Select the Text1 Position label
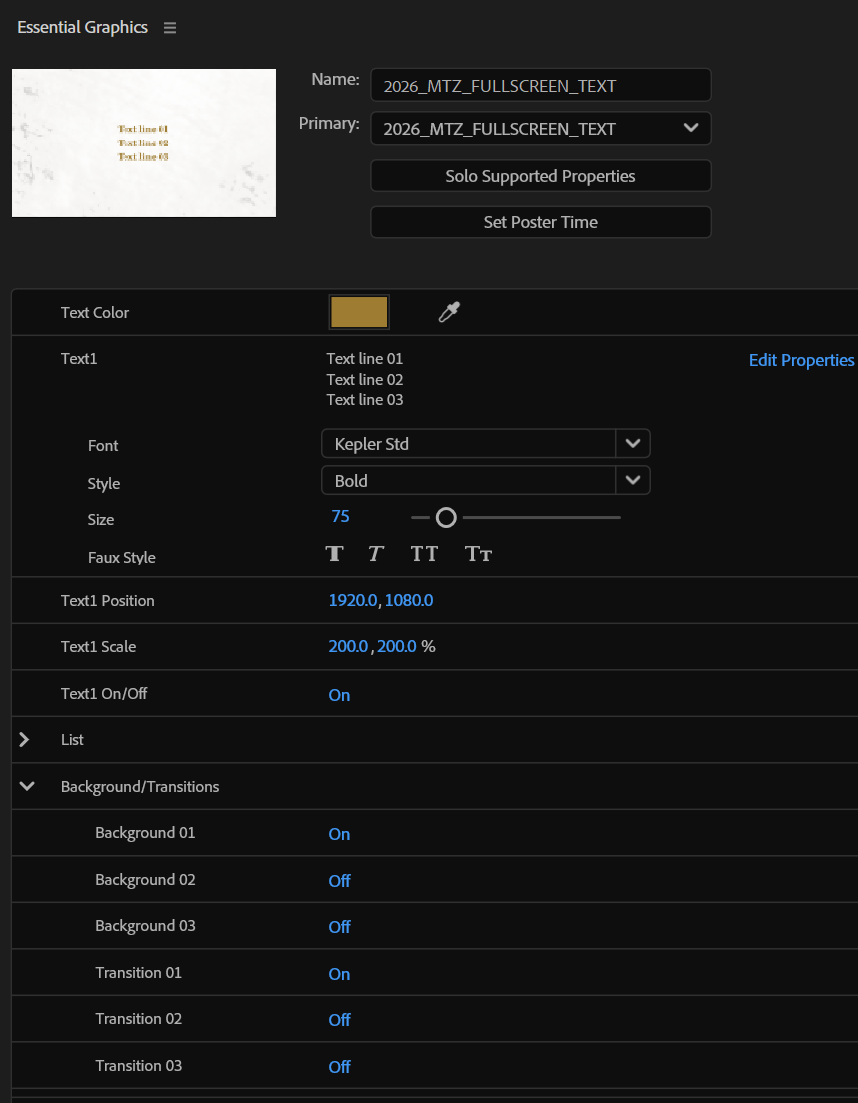This screenshot has width=858, height=1103. (108, 601)
